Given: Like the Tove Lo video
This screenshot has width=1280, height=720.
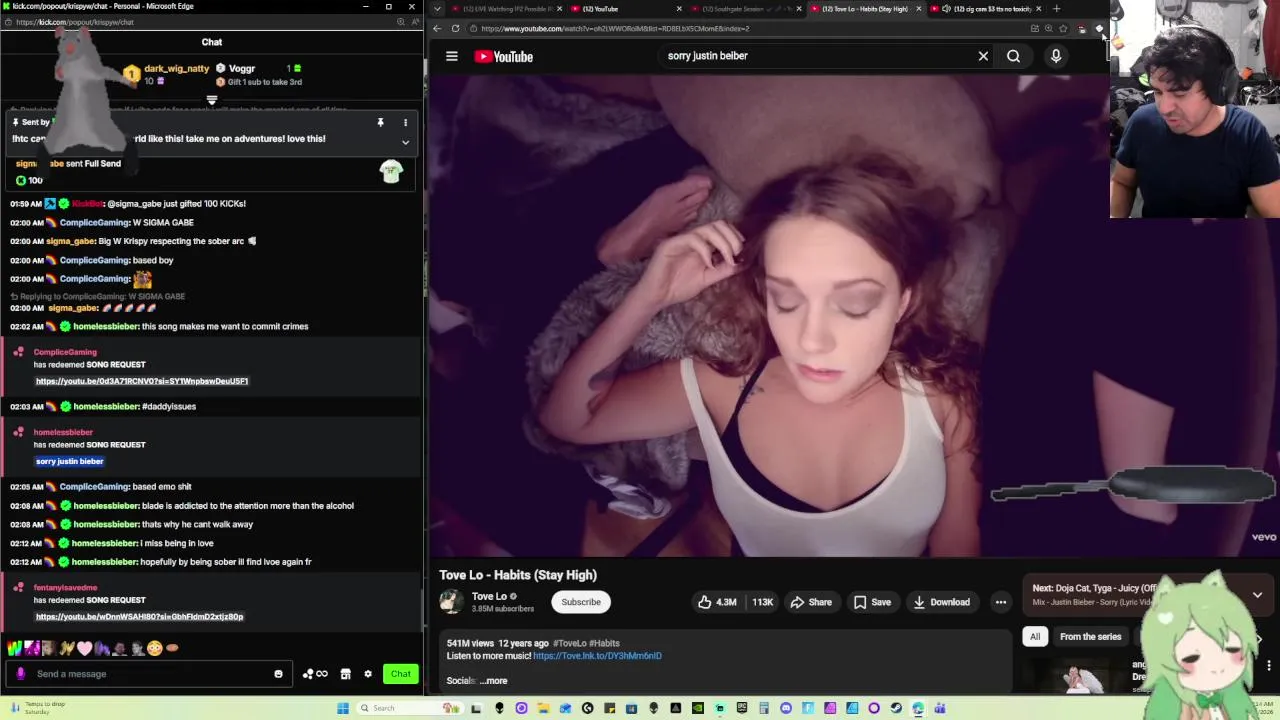Looking at the screenshot, I should pyautogui.click(x=717, y=602).
